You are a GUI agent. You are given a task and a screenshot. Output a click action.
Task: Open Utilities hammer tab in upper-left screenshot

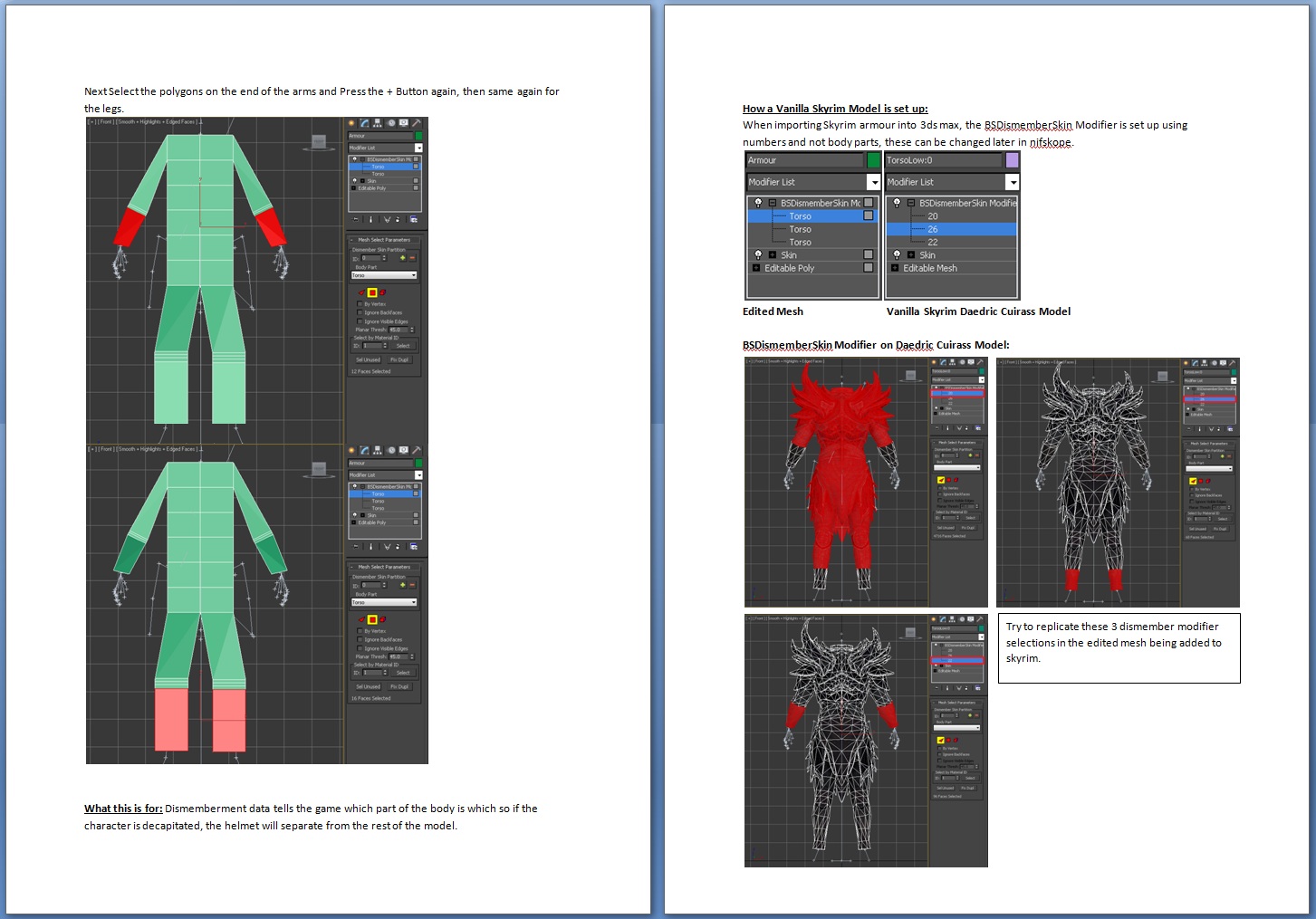click(x=417, y=122)
